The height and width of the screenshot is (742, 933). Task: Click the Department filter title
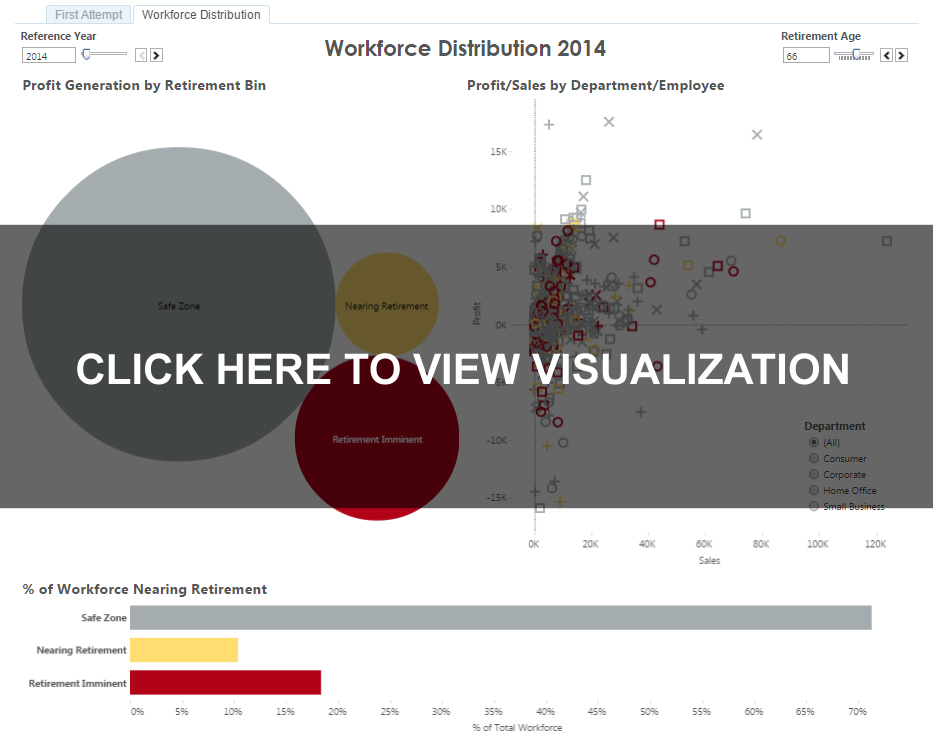[835, 426]
